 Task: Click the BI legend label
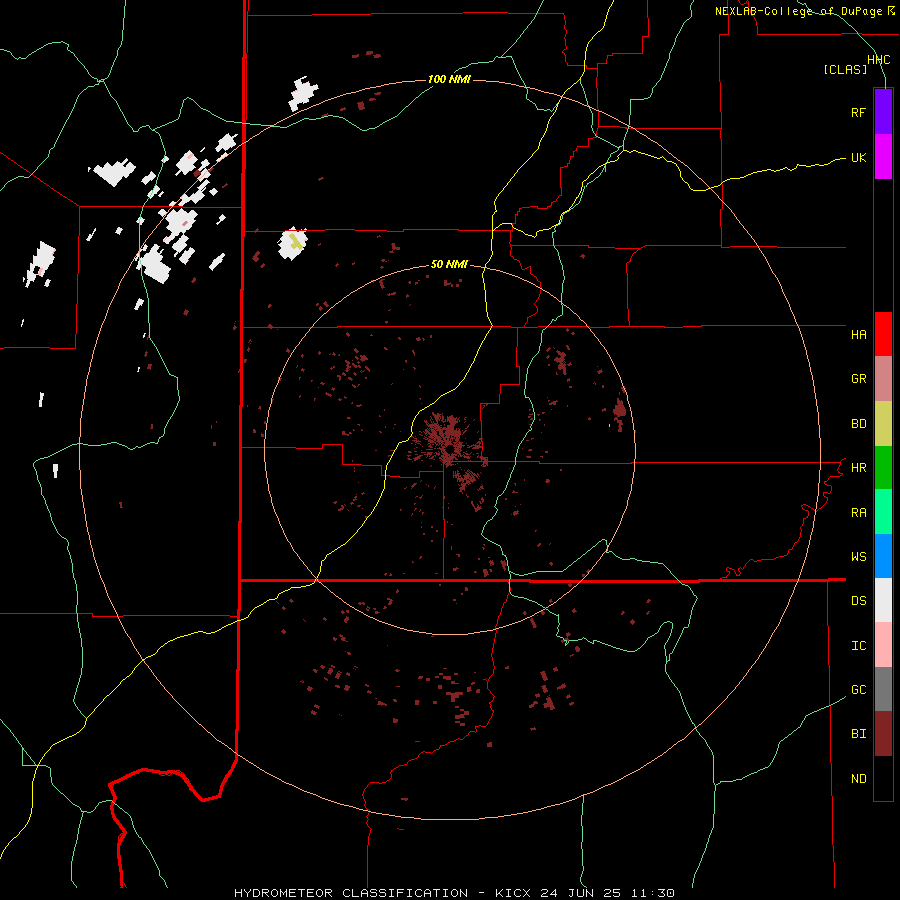(858, 734)
